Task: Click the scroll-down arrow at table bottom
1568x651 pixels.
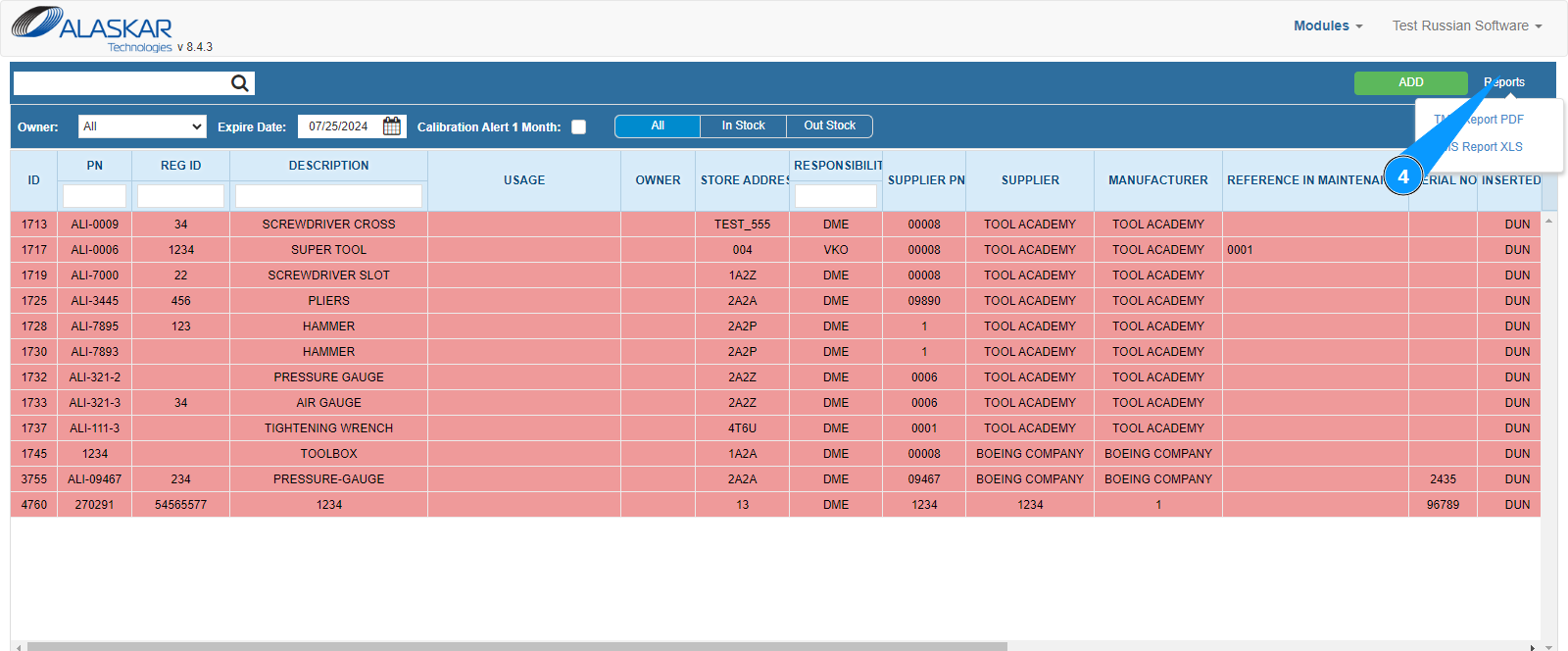Action: 1549,646
